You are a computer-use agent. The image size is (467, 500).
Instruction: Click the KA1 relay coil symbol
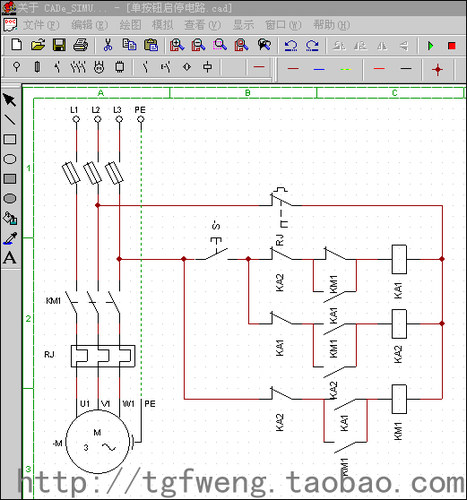click(399, 259)
